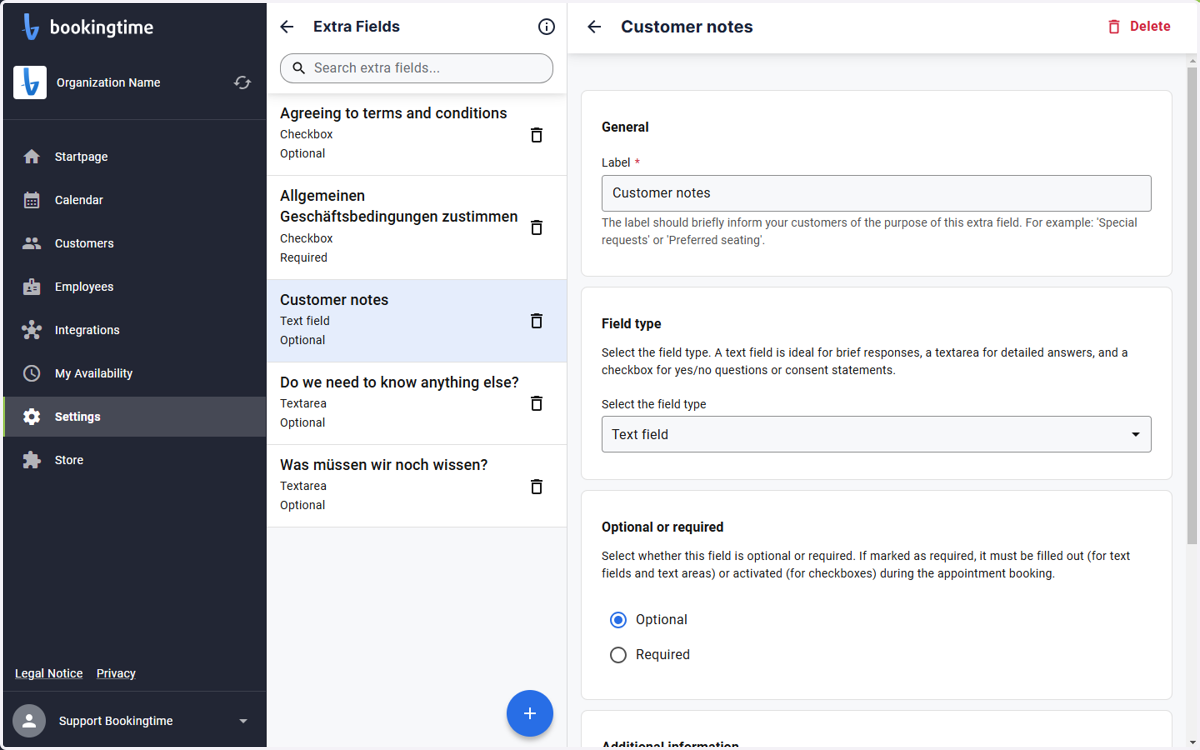This screenshot has width=1200, height=750.
Task: Go back from the Extra Fields list
Action: tap(288, 27)
